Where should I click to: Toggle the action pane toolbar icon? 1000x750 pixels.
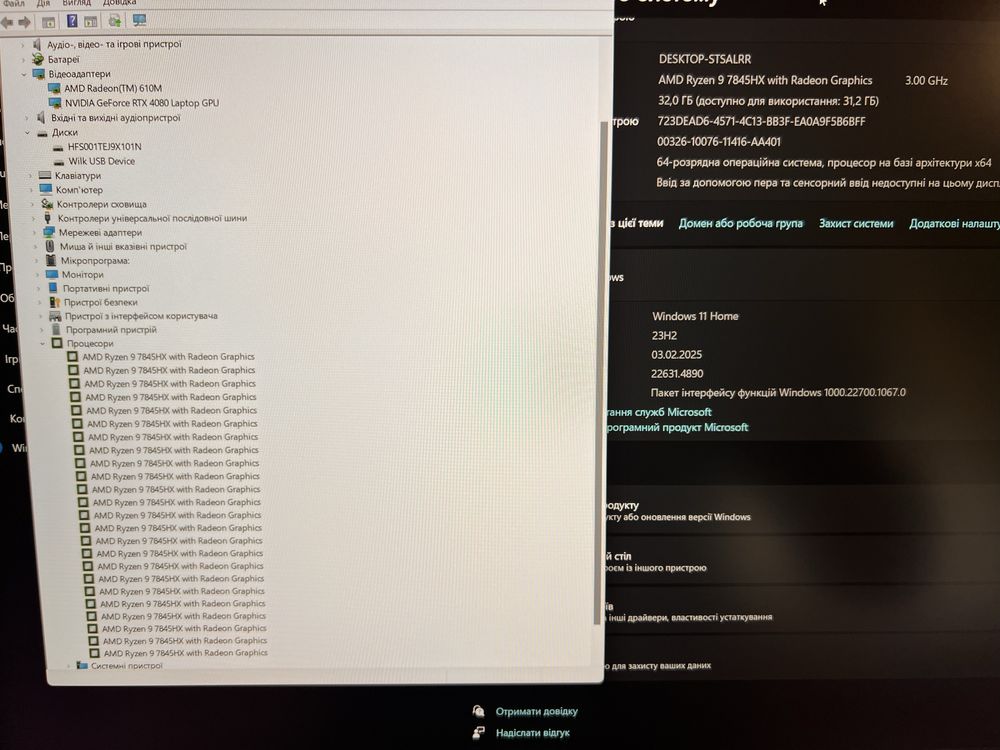[x=91, y=22]
